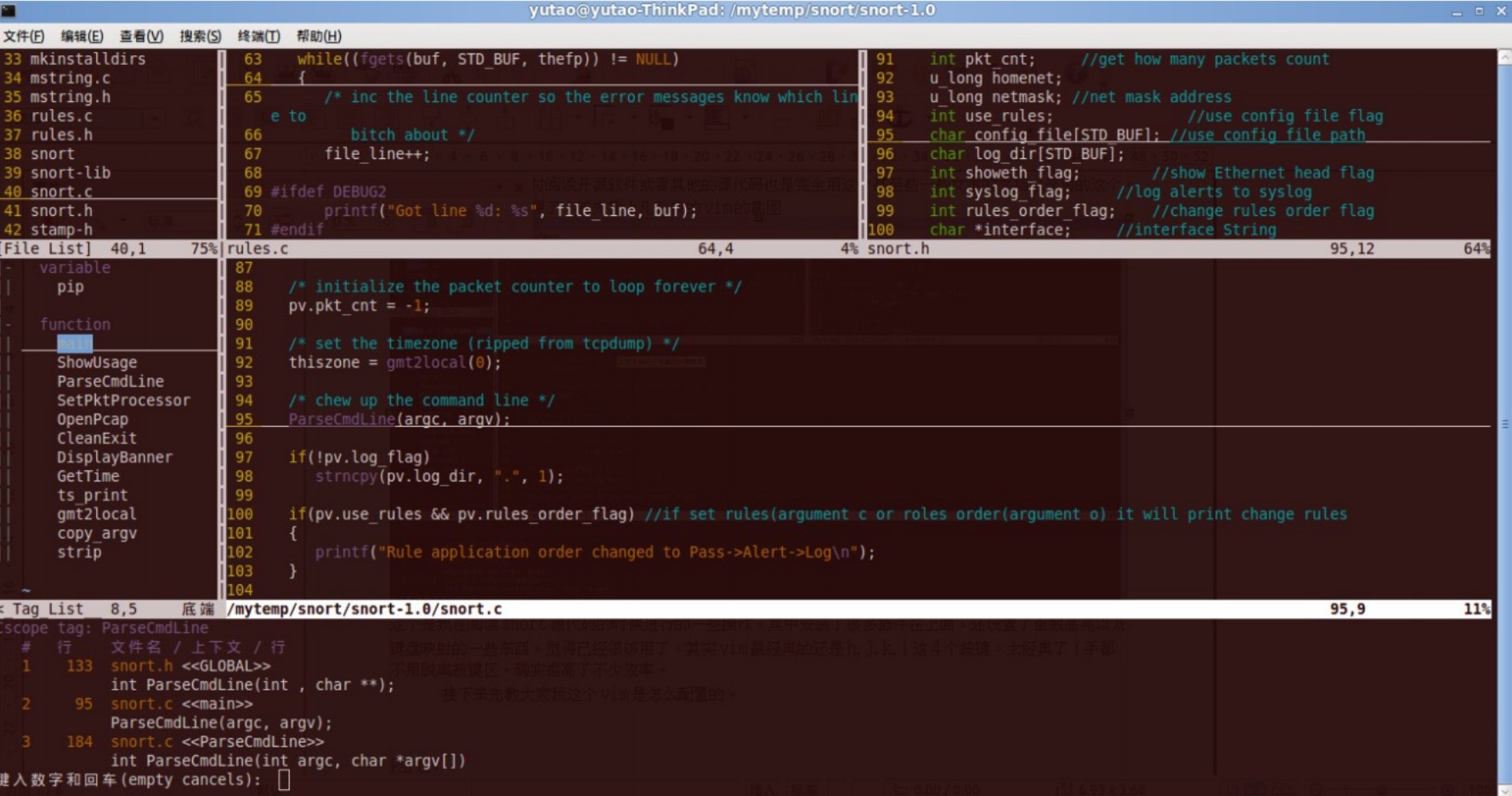The height and width of the screenshot is (796, 1512).
Task: Open the 终端(T) menu
Action: (x=259, y=36)
